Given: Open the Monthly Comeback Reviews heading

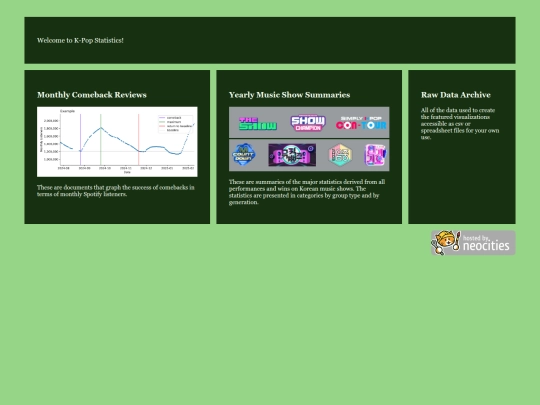Looking at the screenshot, I should click(x=92, y=95).
